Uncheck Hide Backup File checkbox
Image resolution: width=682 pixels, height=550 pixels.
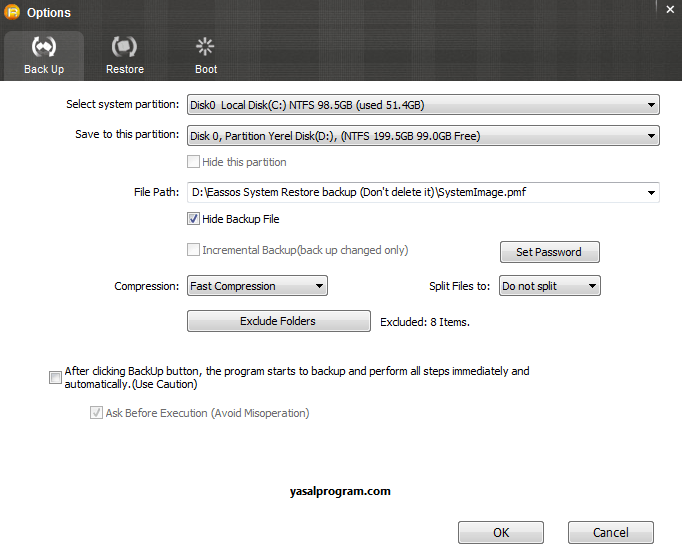[x=194, y=219]
